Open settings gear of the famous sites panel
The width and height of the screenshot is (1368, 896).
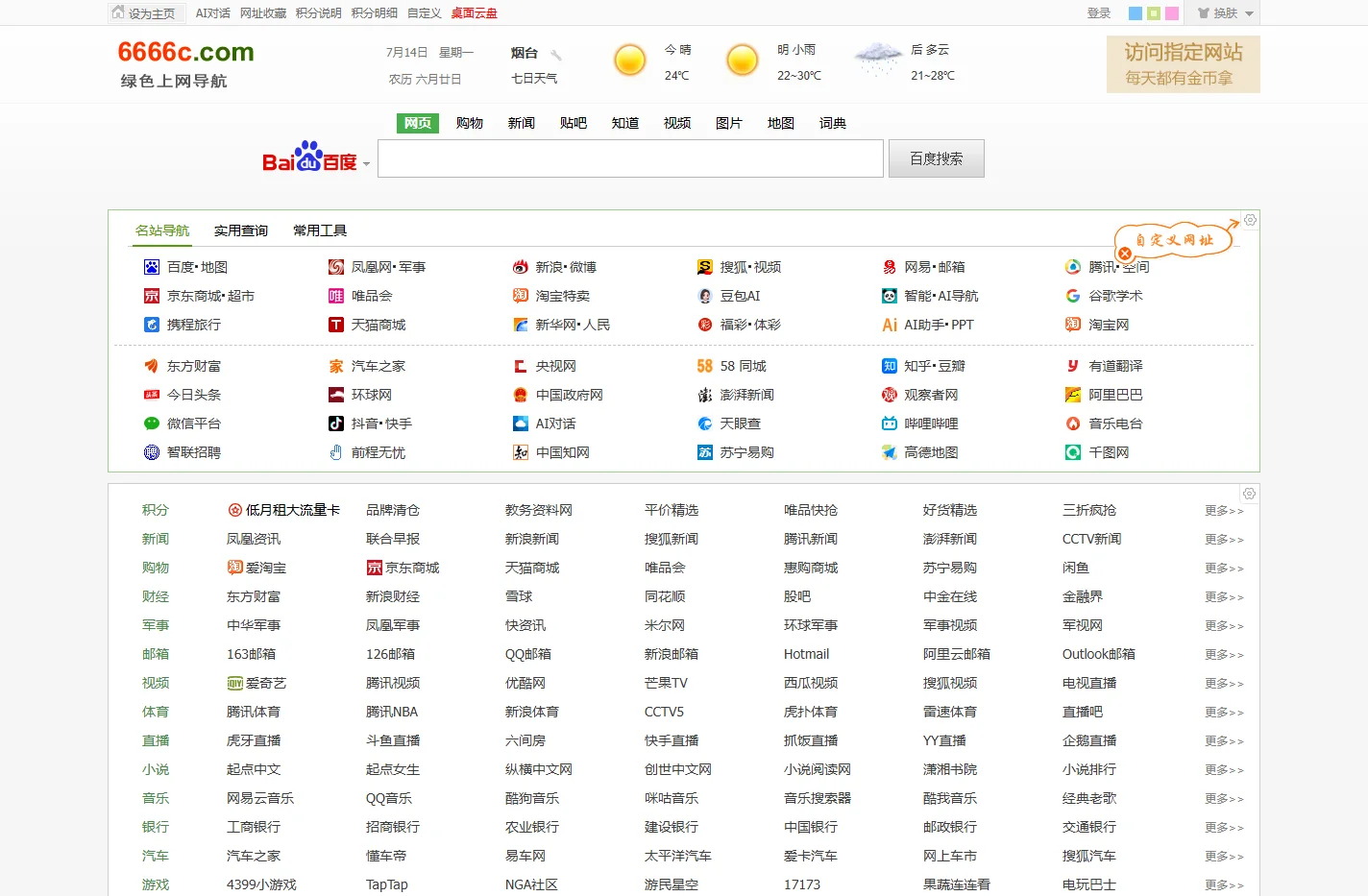tap(1250, 220)
